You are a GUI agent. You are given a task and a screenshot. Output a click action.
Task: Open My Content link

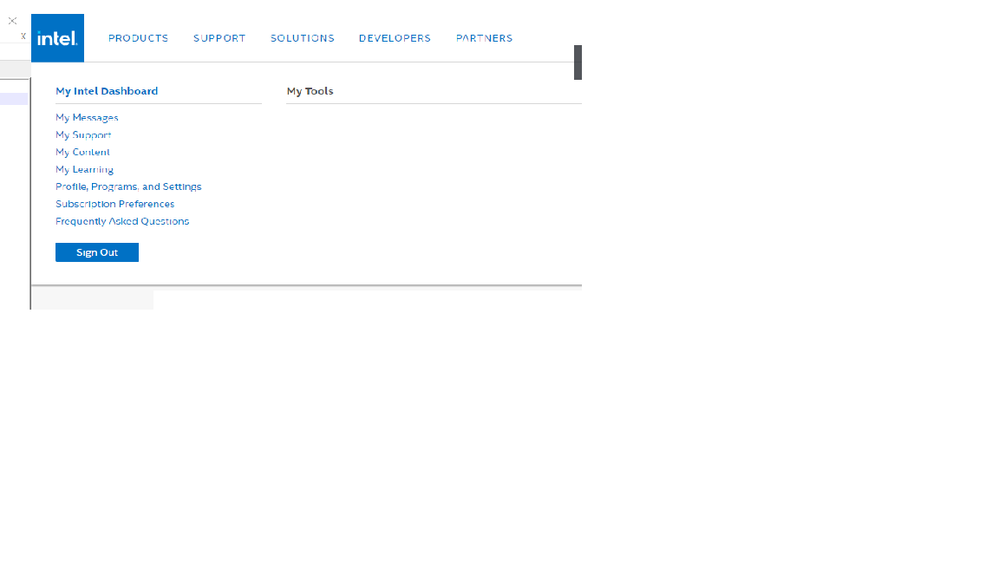coord(82,152)
